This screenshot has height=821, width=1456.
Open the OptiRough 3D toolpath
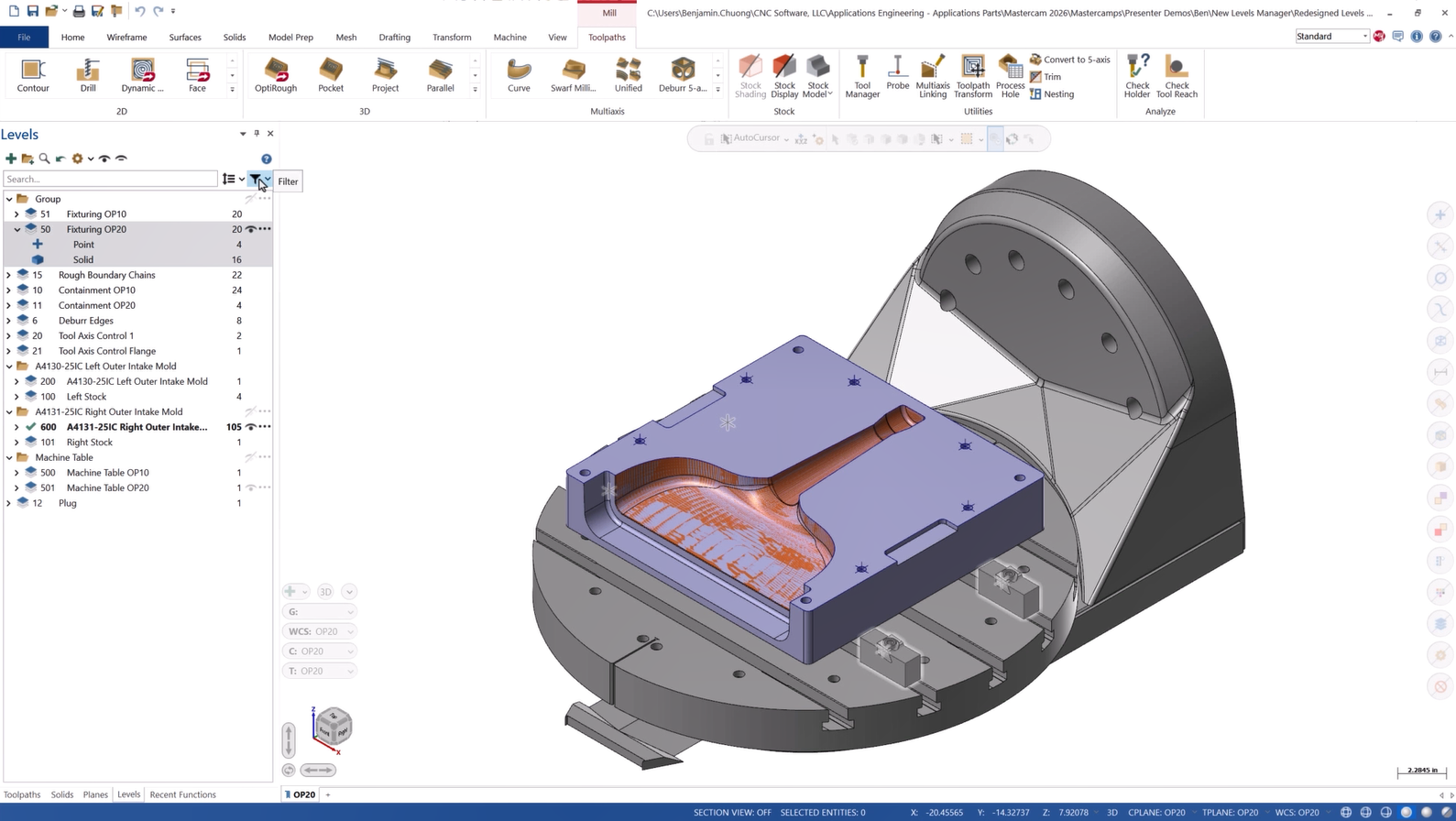click(x=276, y=75)
